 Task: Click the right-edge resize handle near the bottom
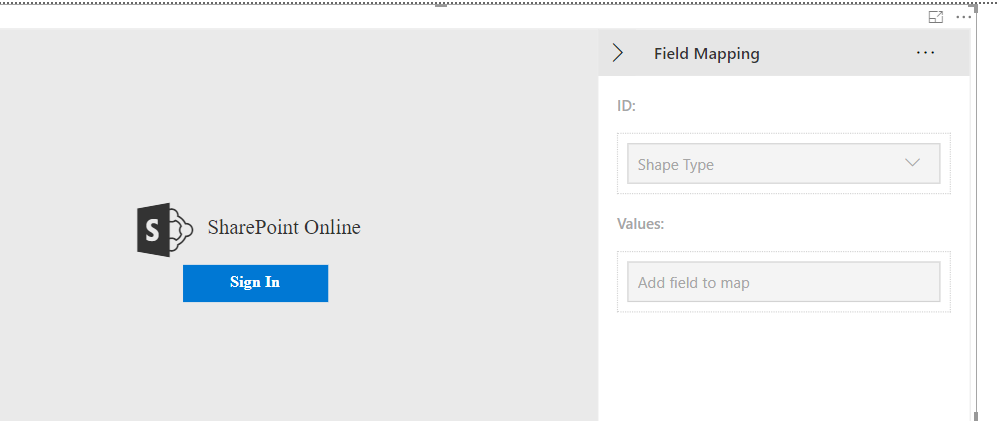975,414
